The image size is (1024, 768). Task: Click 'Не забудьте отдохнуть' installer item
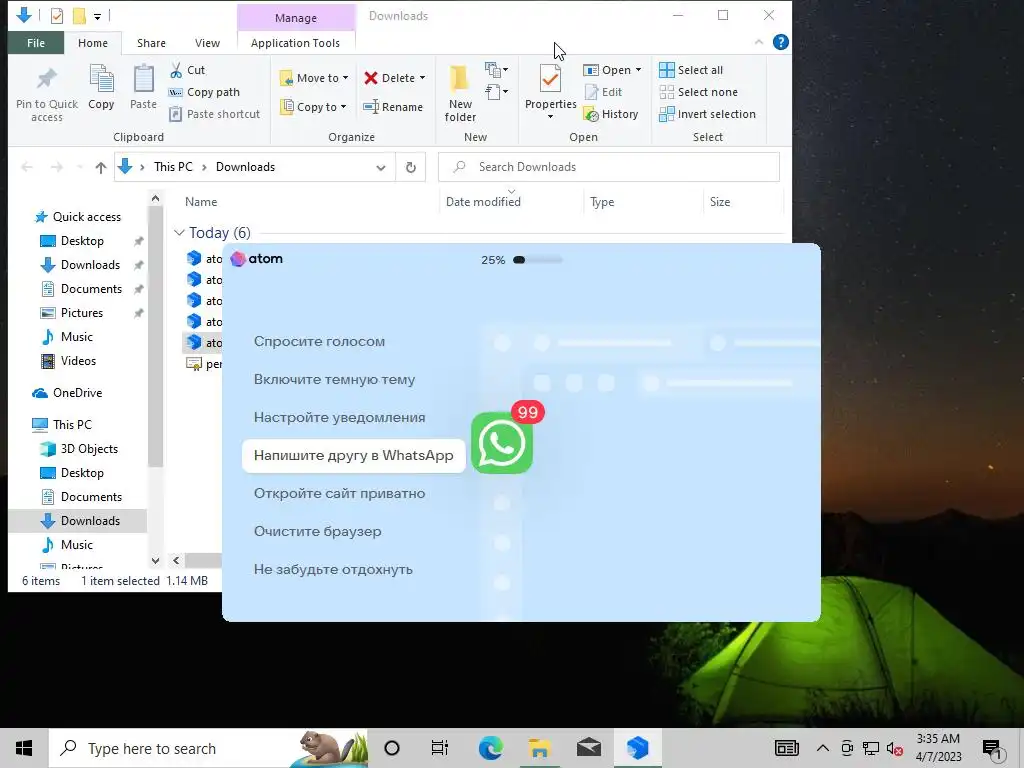coord(333,569)
